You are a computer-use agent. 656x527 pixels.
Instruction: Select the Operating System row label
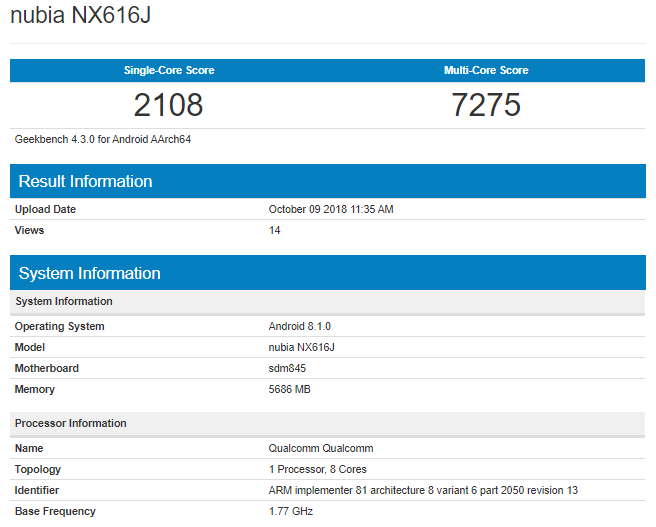(59, 327)
